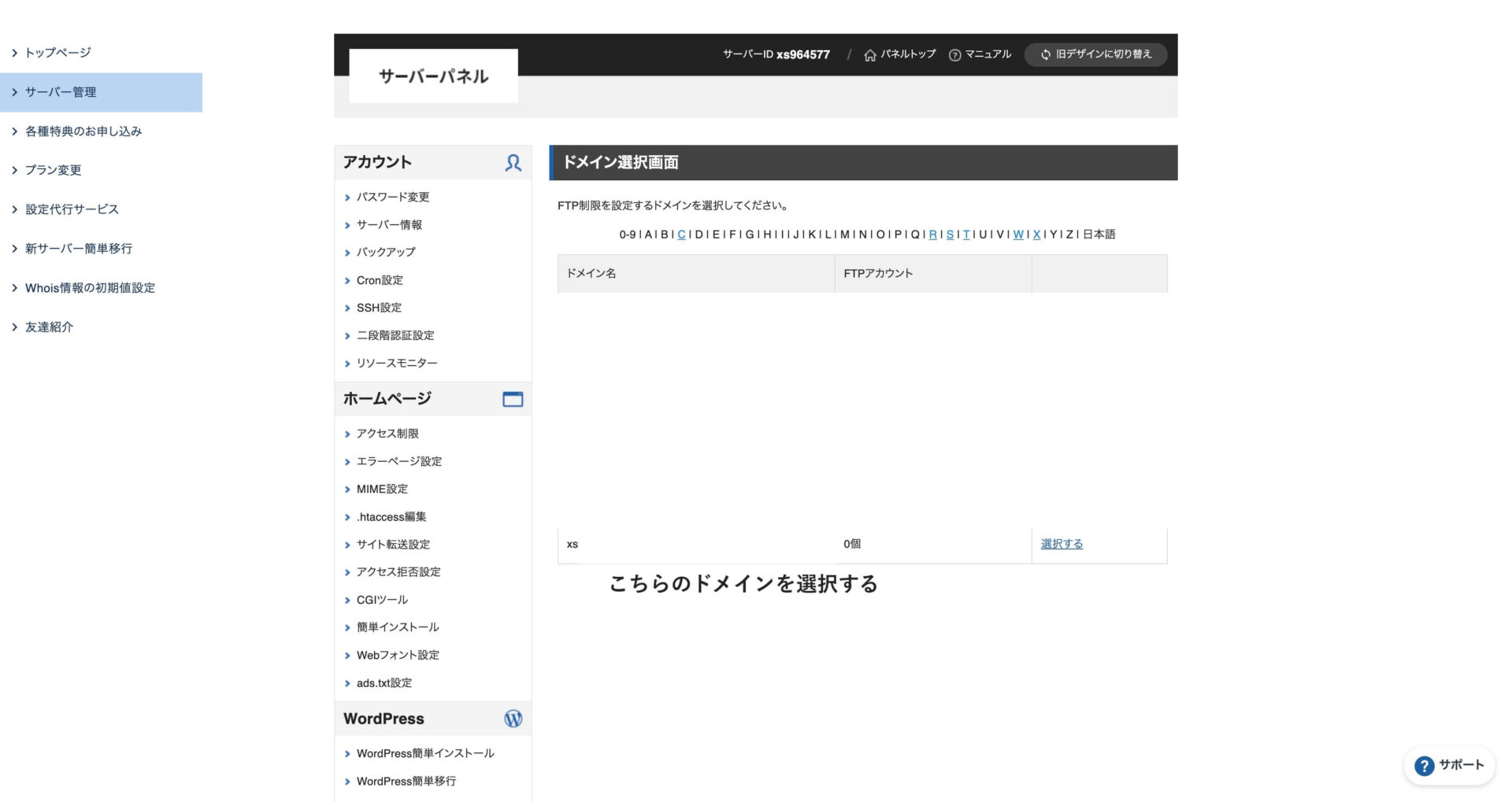
Task: Open サイト転送設定 menu item
Action: (x=393, y=545)
